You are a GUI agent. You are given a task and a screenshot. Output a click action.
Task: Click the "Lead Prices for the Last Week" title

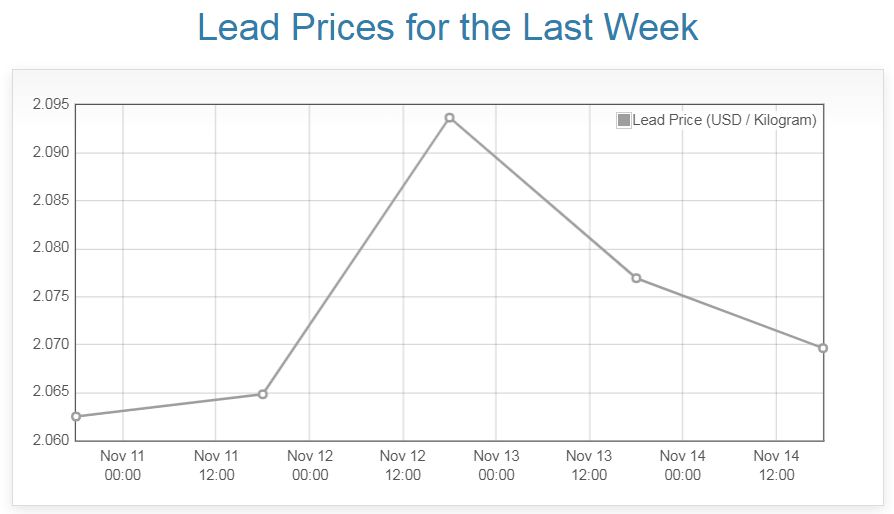447,27
